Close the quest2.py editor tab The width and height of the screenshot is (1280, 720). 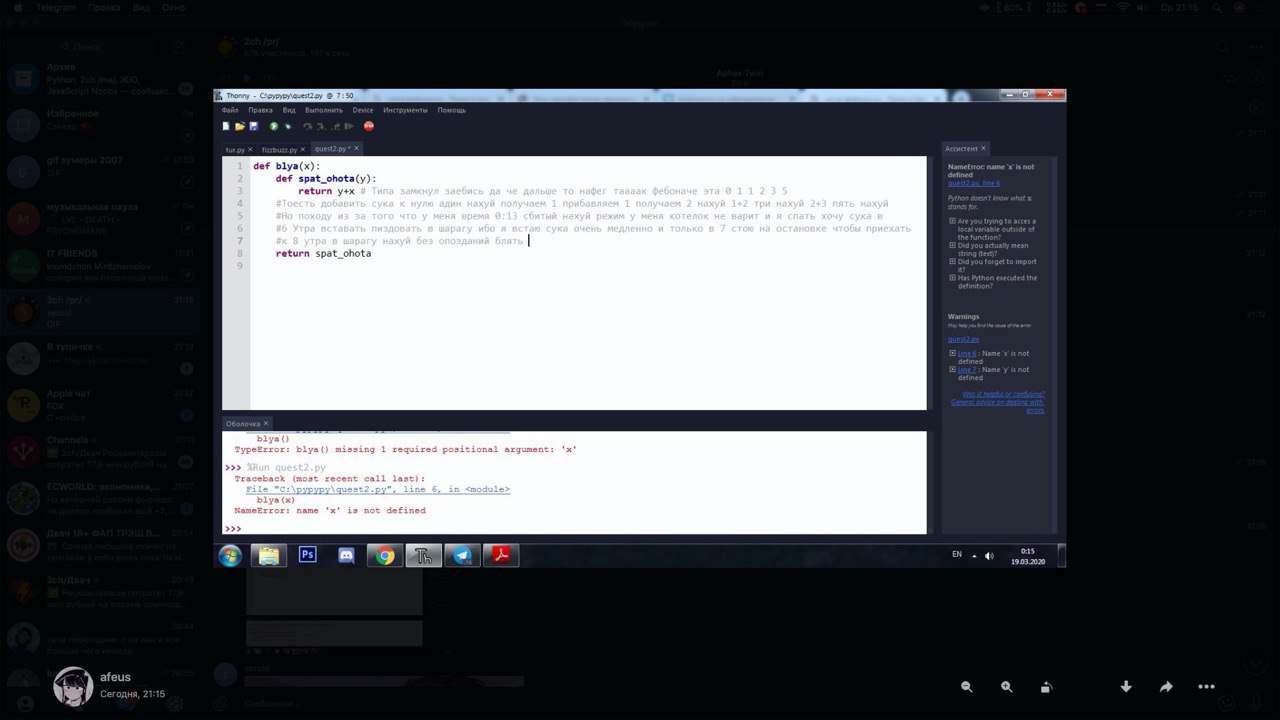[x=356, y=148]
